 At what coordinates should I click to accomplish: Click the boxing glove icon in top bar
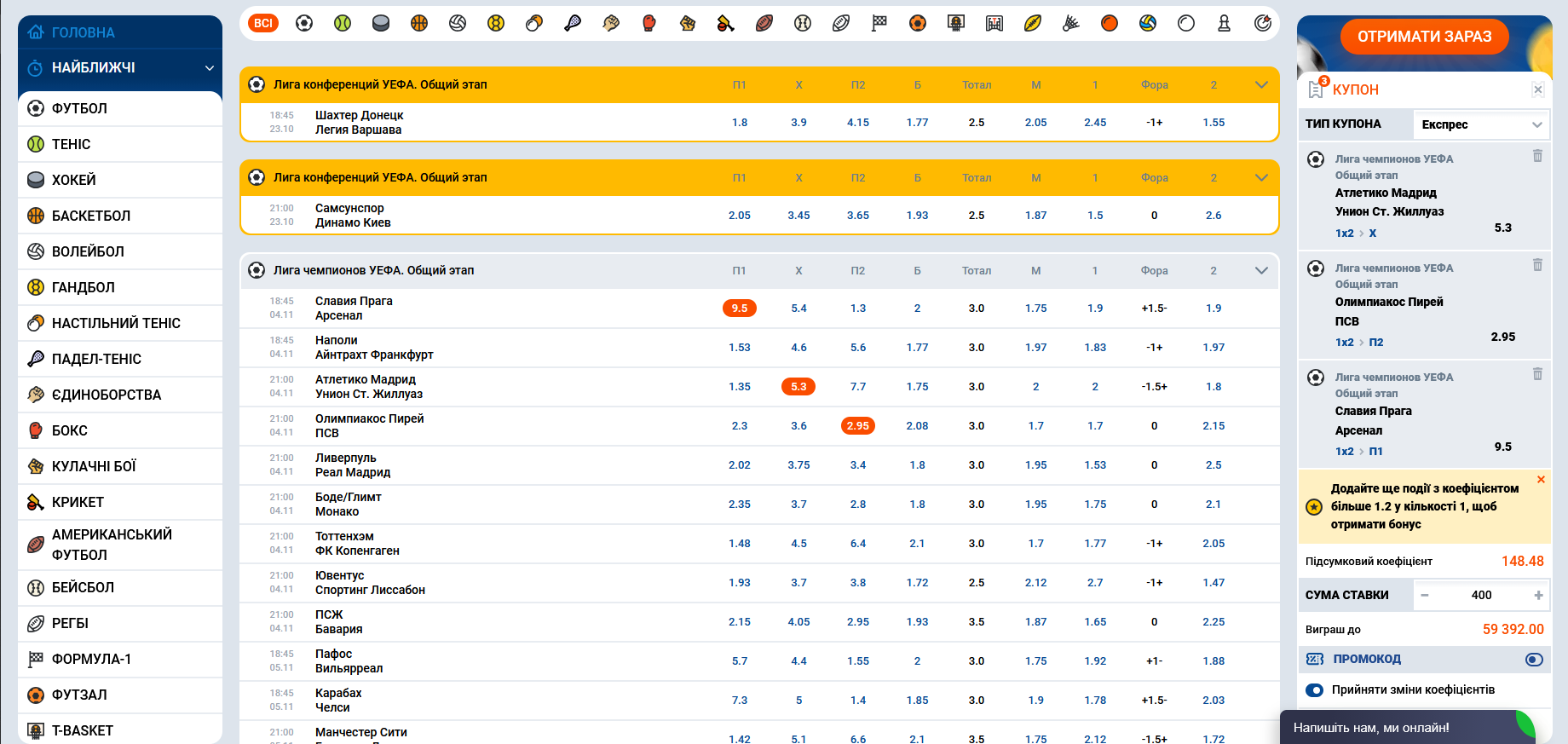(x=649, y=23)
